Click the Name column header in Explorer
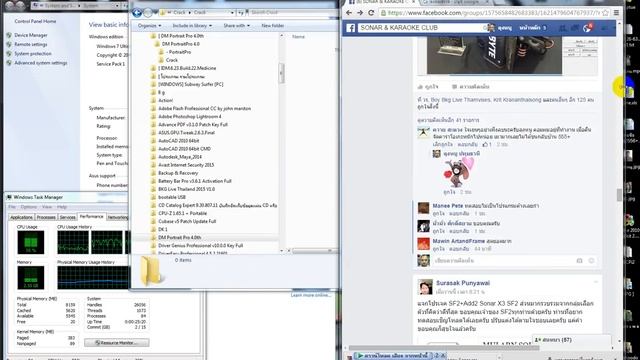The image size is (640, 360). (x=298, y=37)
